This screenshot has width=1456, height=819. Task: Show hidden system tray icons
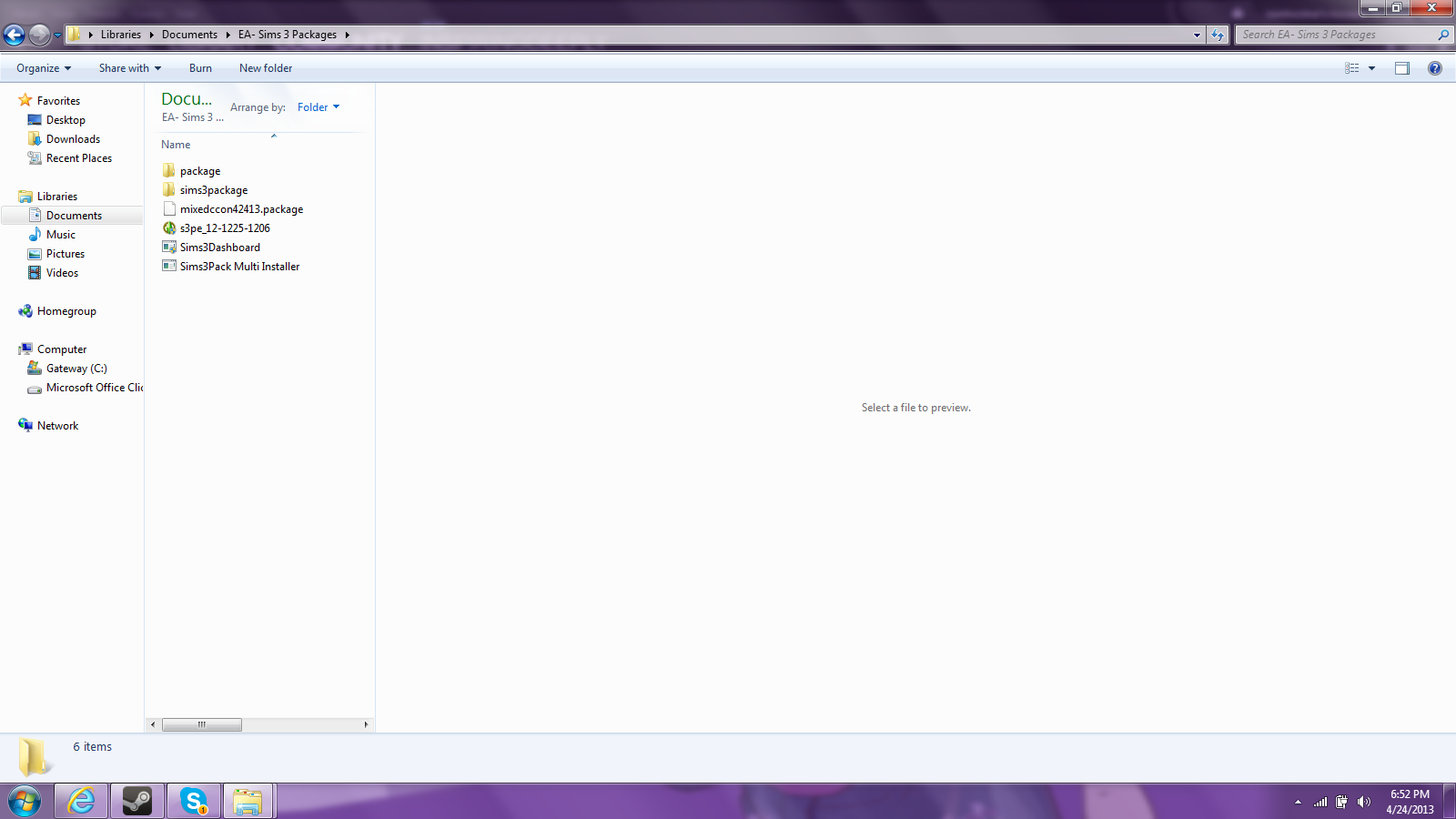click(1298, 802)
